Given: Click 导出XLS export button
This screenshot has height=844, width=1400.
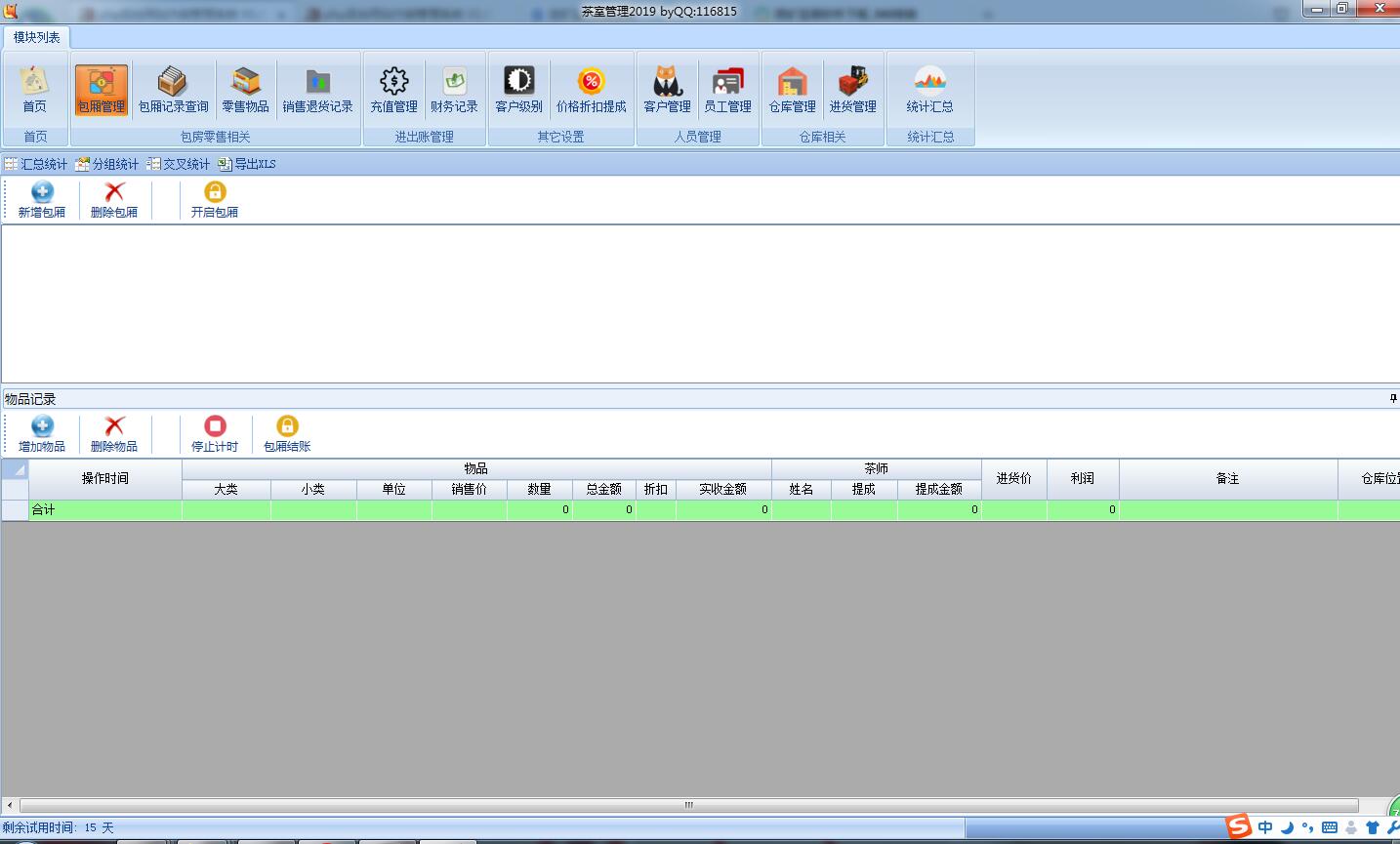Looking at the screenshot, I should pyautogui.click(x=247, y=164).
